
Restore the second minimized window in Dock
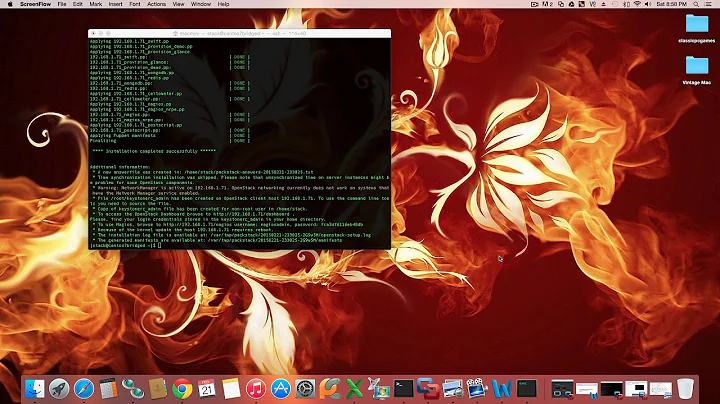587,389
